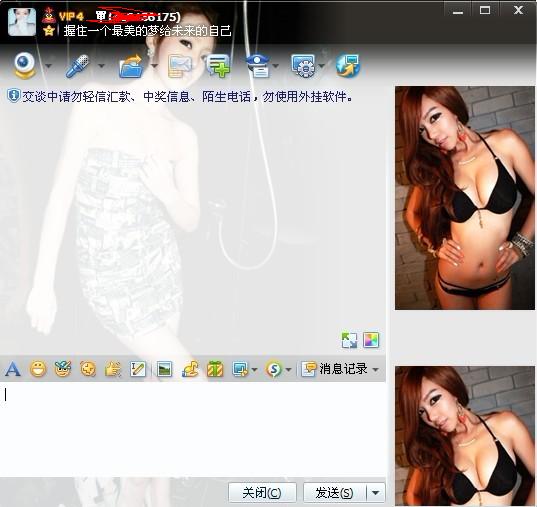
Task: Open the music sharing icon
Action: (190, 369)
